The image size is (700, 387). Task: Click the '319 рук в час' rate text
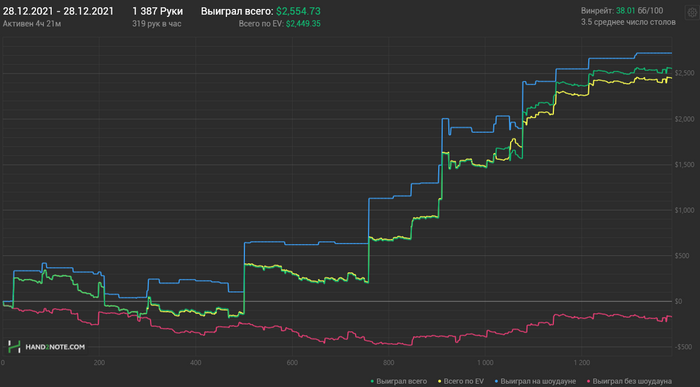157,24
